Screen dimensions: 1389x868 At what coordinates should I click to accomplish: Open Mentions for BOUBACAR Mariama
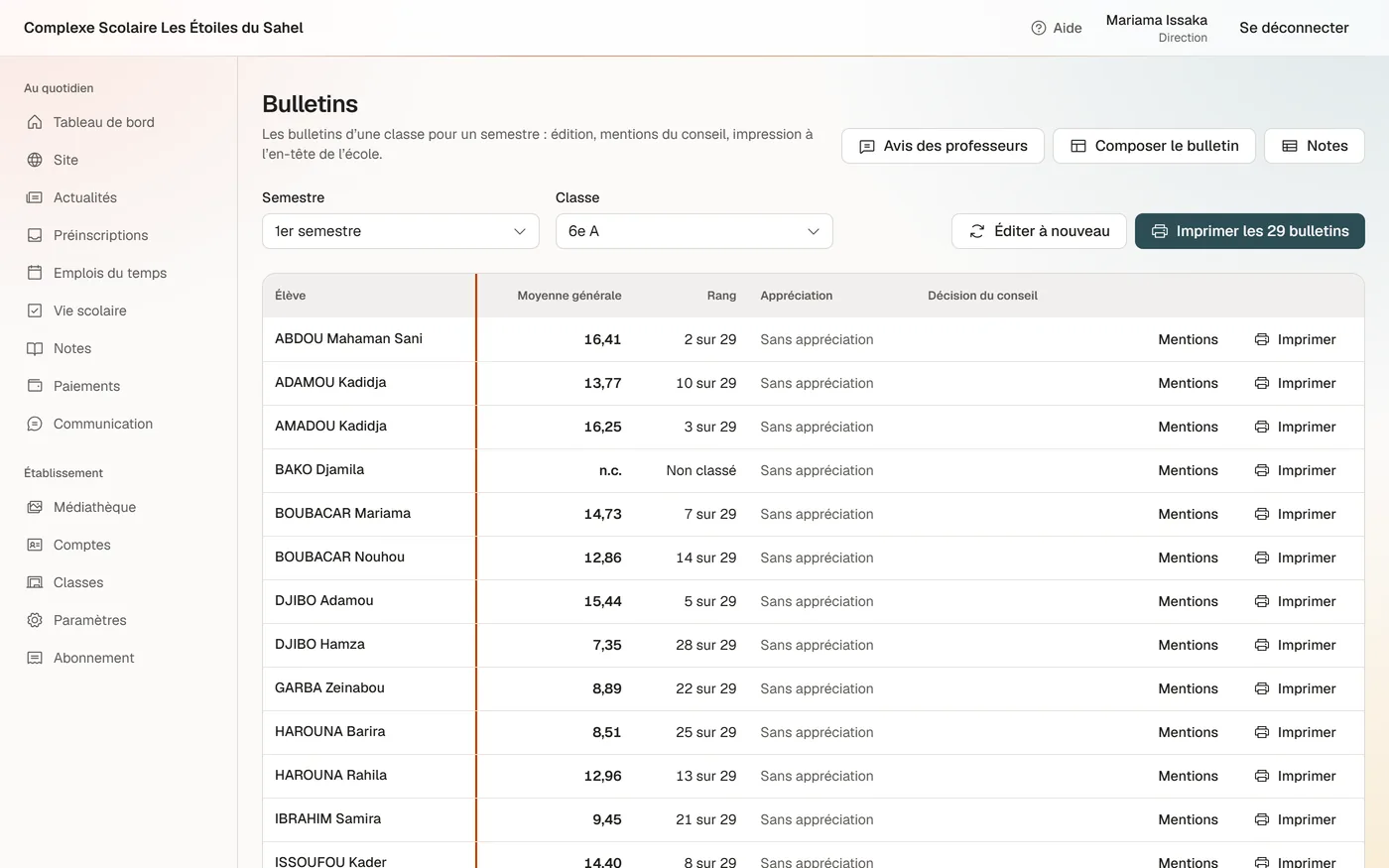point(1188,514)
